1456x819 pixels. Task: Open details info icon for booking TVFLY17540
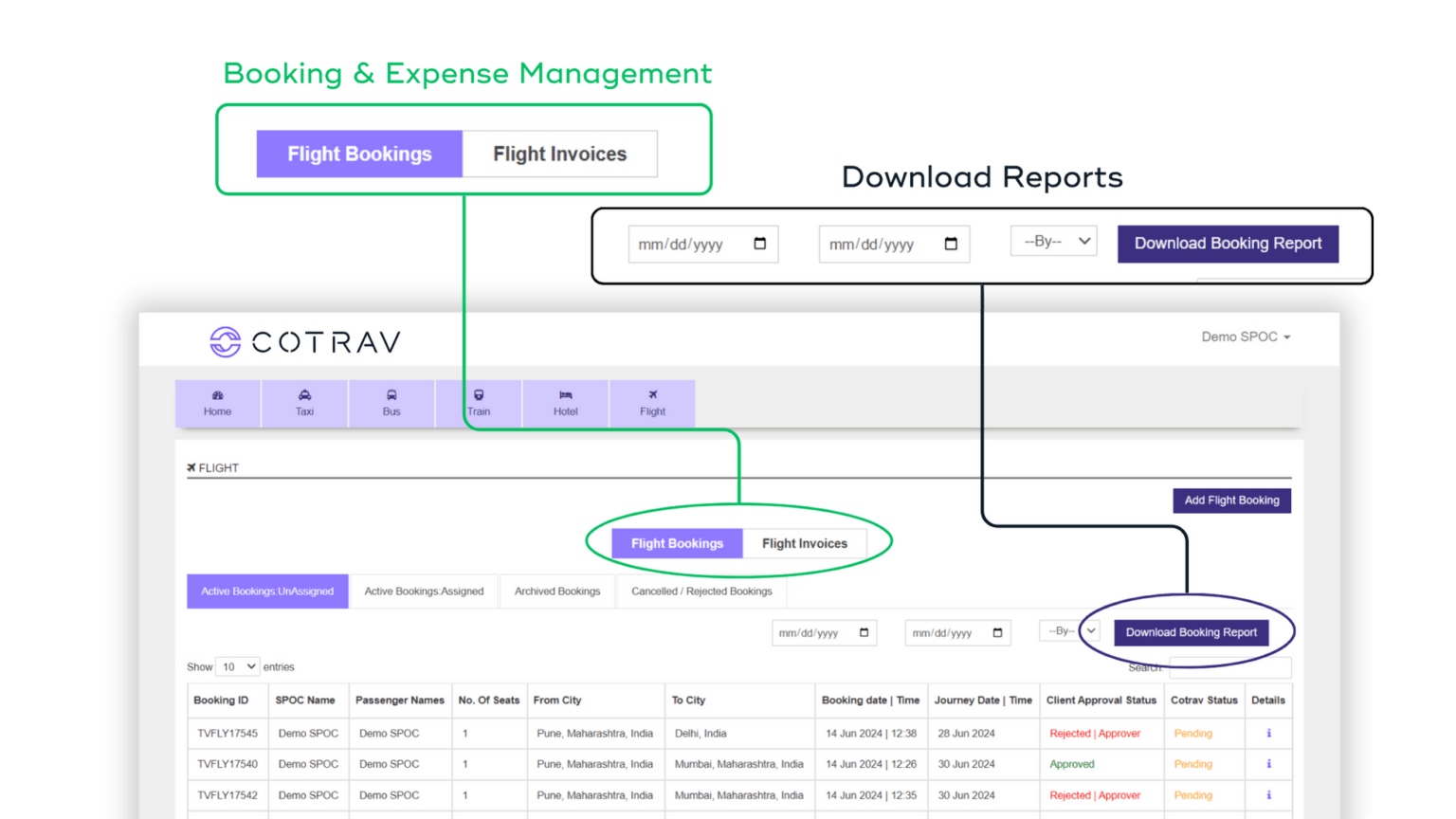(x=1268, y=764)
